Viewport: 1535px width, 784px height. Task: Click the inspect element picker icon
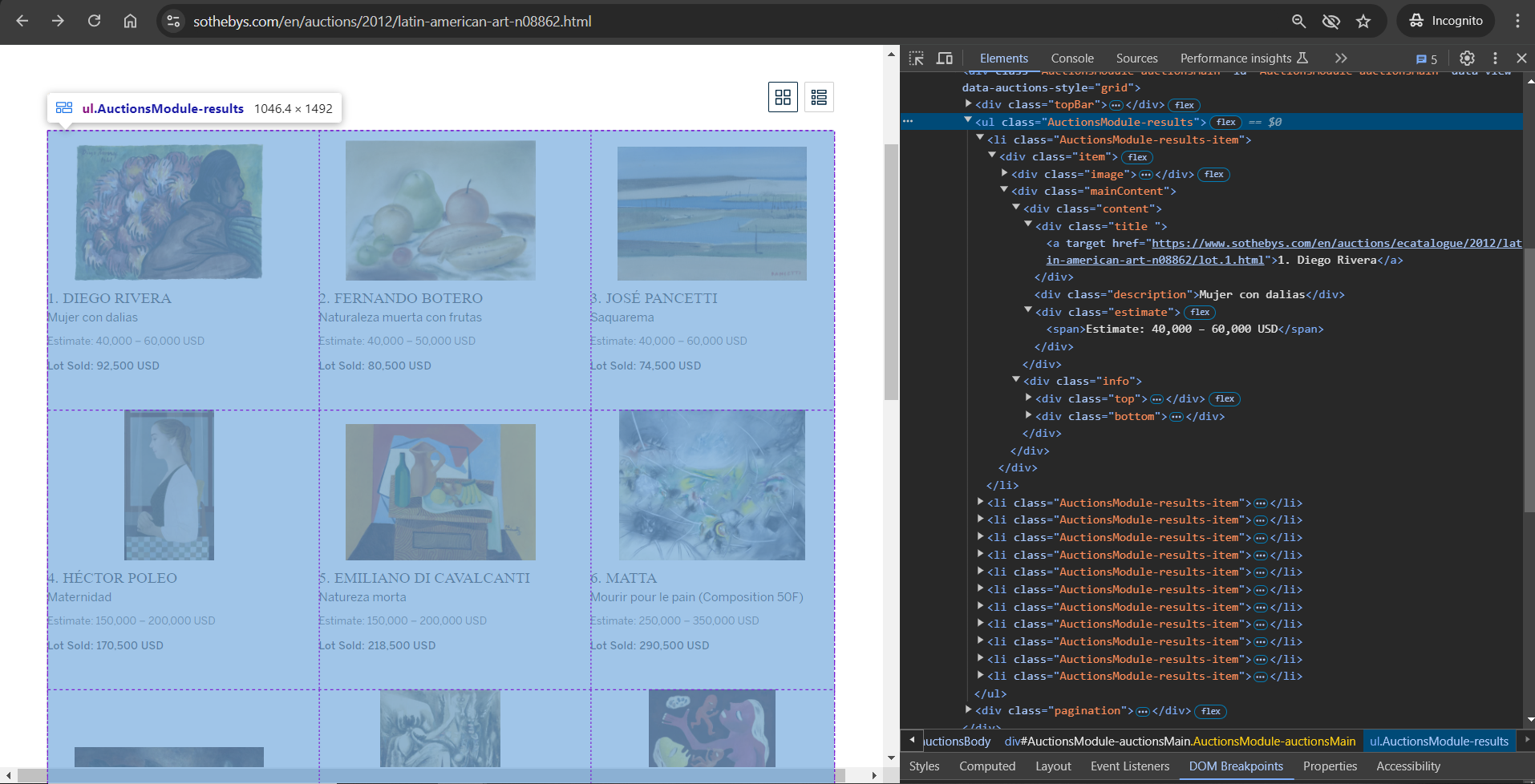pos(917,59)
